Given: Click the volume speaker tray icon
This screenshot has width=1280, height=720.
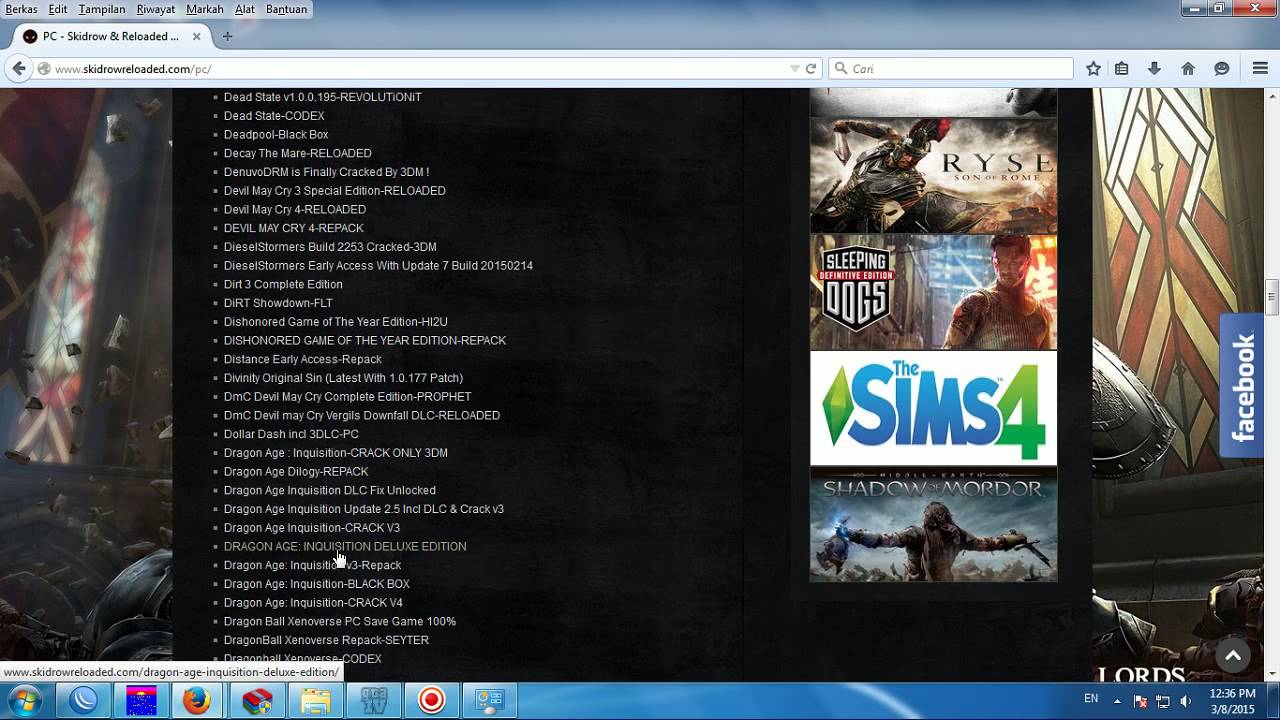Looking at the screenshot, I should (1186, 701).
